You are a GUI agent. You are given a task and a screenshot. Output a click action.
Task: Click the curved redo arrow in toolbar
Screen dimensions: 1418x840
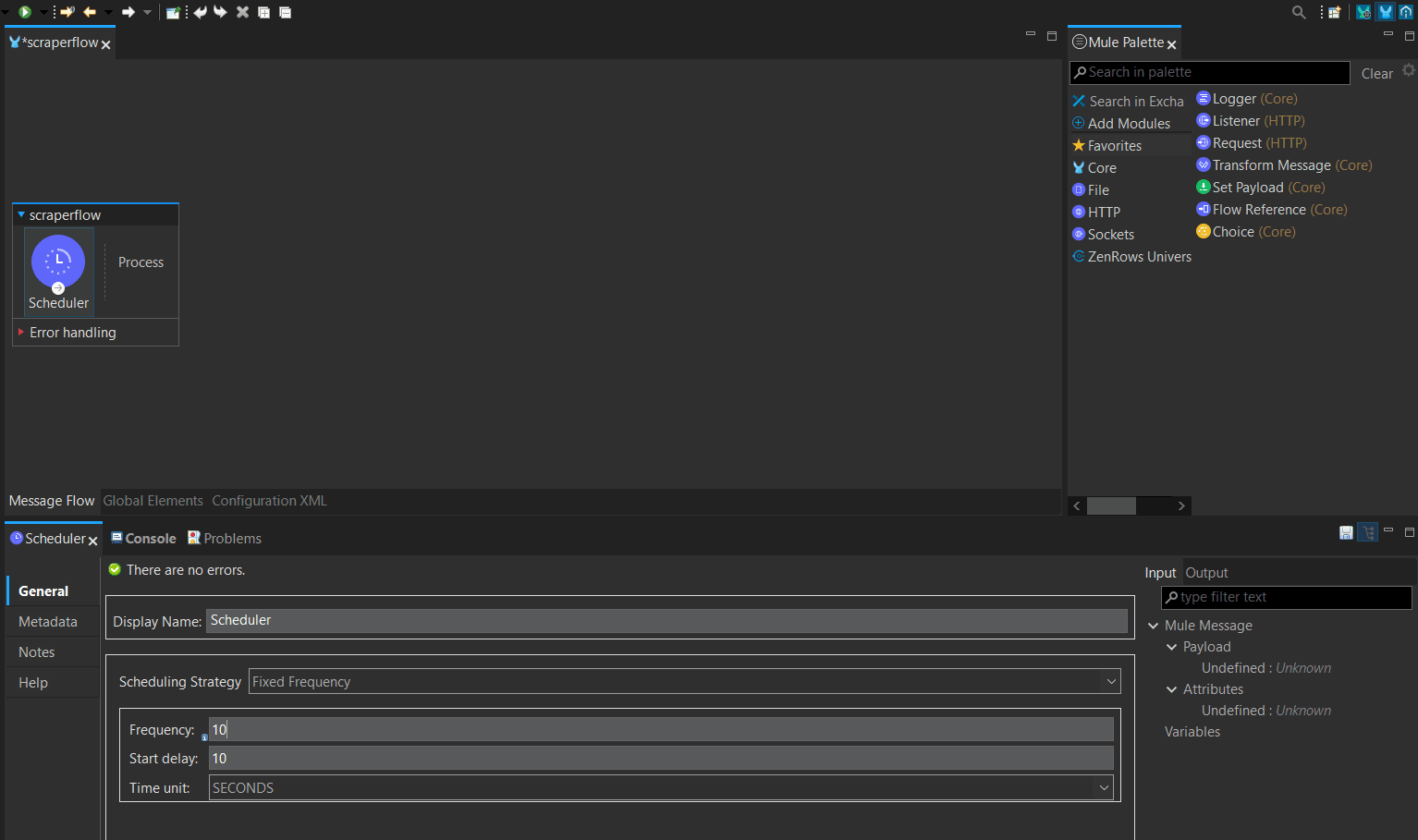(x=220, y=12)
